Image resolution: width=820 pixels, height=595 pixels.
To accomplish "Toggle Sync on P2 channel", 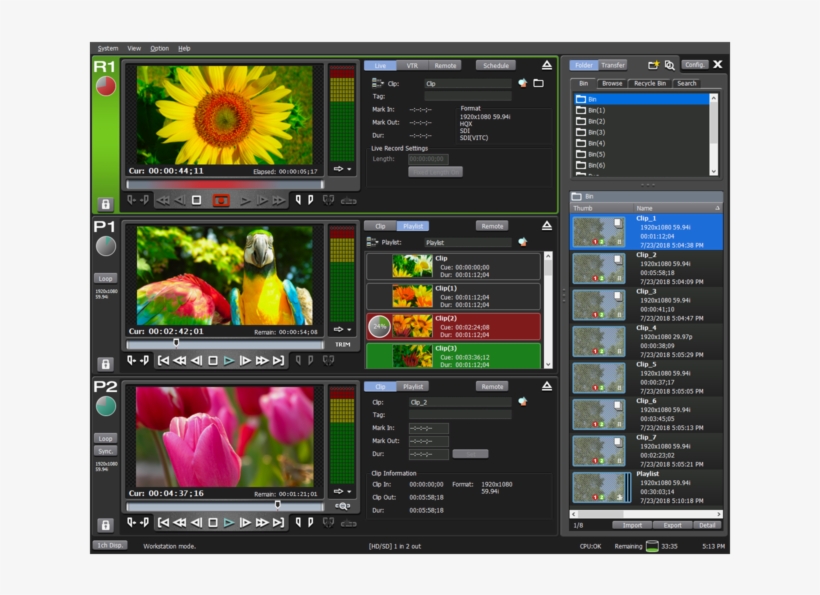I will [106, 451].
